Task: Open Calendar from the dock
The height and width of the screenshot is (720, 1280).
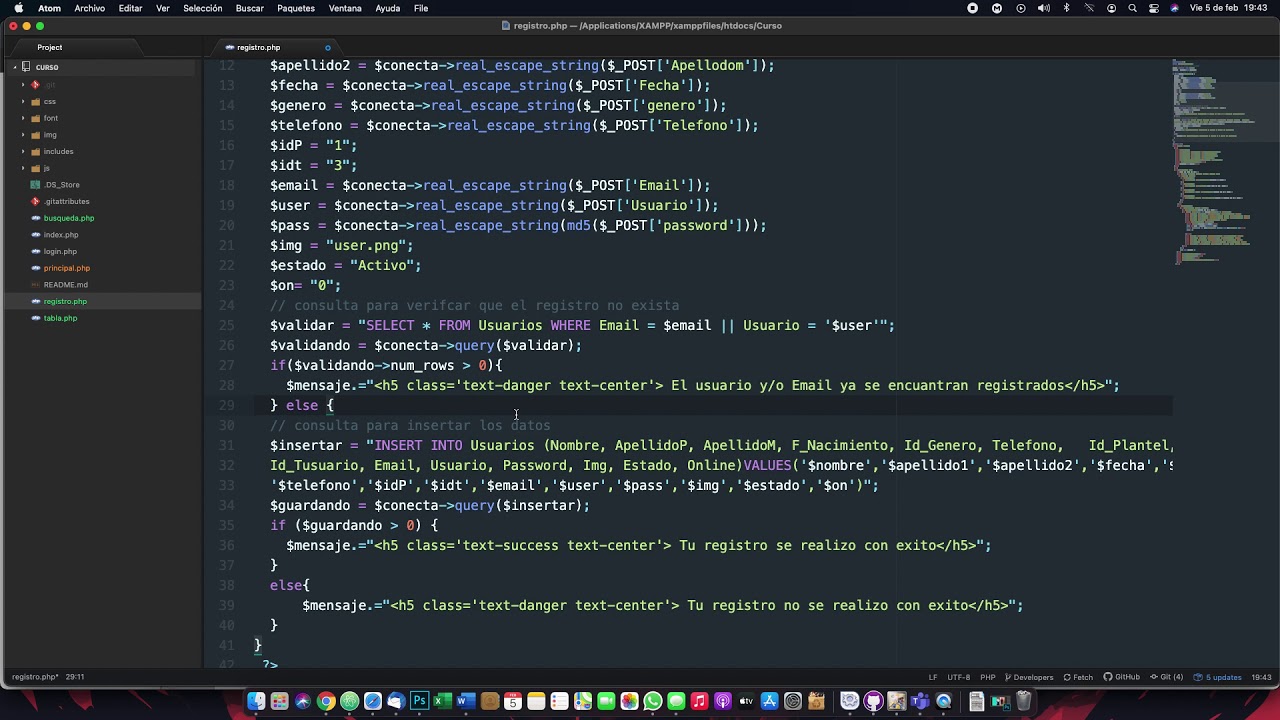Action: click(x=512, y=702)
